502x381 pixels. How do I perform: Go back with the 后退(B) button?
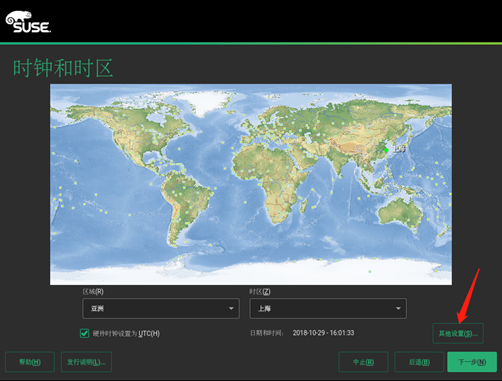pyautogui.click(x=419, y=362)
